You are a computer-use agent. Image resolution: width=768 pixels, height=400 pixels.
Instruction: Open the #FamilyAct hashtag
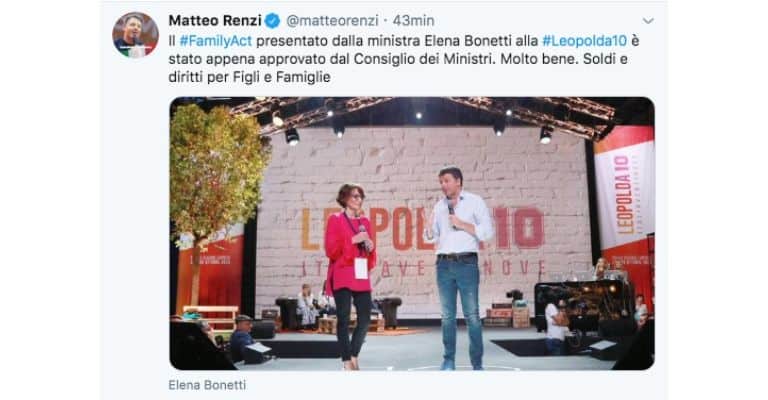[216, 41]
